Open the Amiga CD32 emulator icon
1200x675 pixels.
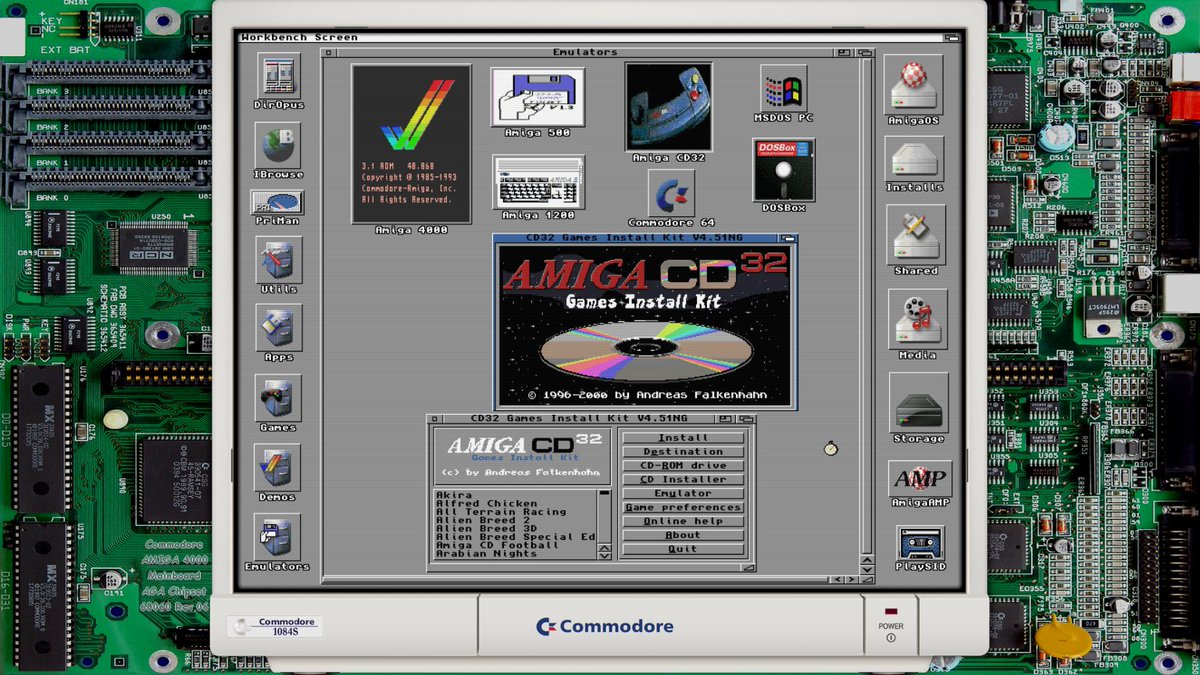point(668,107)
